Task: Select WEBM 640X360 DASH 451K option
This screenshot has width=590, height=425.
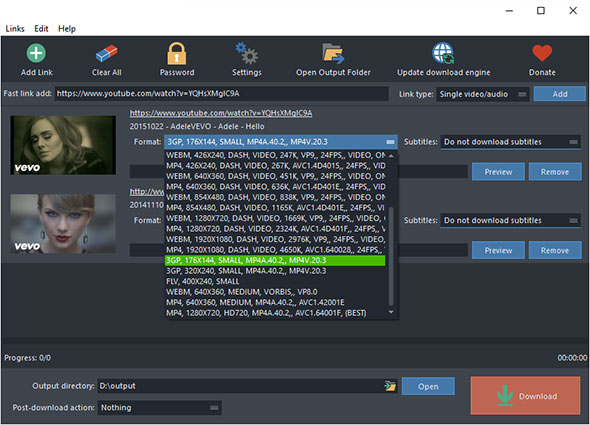Action: (x=275, y=176)
